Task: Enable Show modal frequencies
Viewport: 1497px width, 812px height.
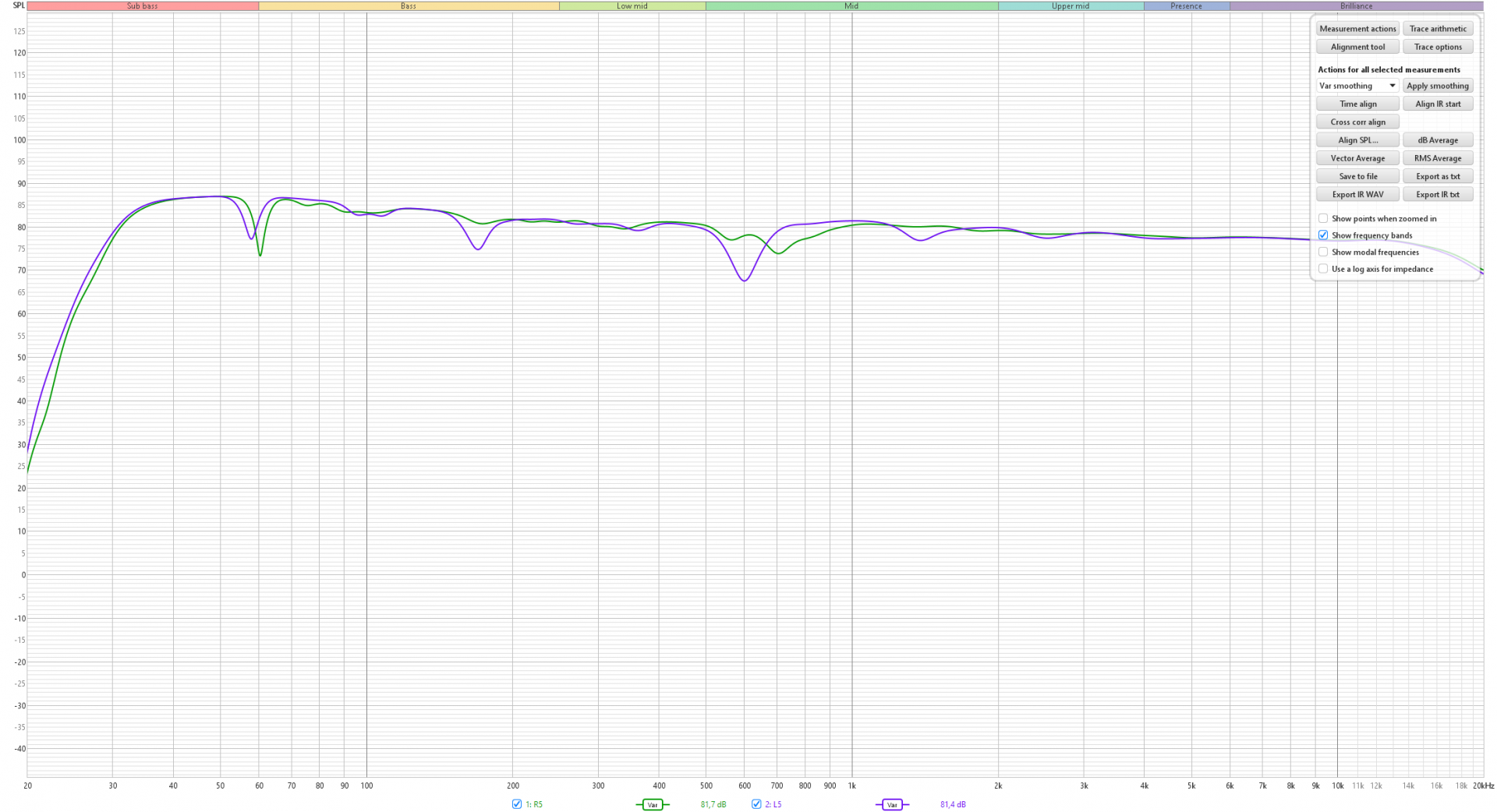Action: point(1323,252)
